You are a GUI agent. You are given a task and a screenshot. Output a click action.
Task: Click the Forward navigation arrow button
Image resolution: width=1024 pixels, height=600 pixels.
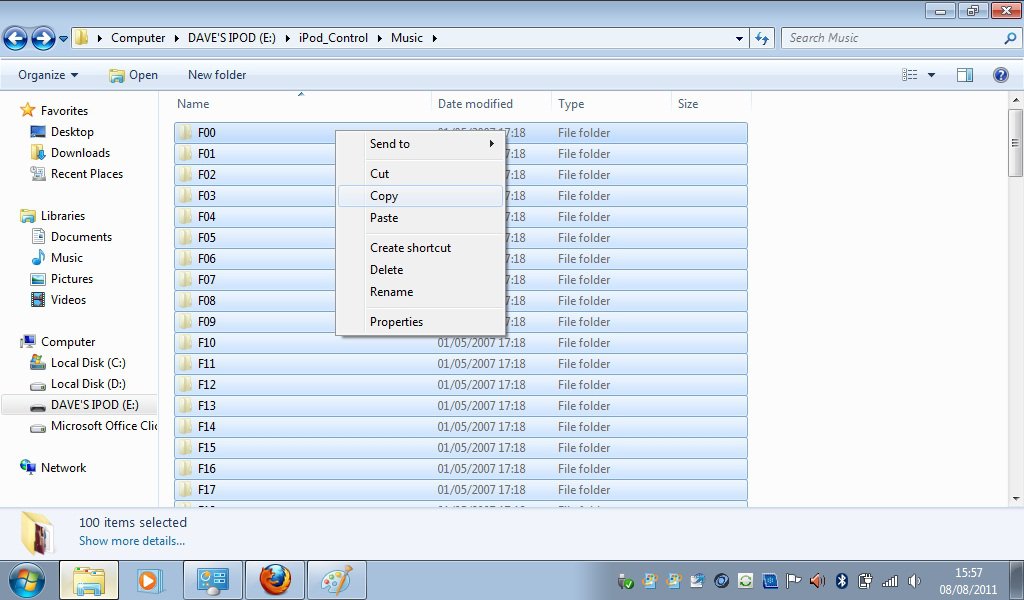coord(42,39)
